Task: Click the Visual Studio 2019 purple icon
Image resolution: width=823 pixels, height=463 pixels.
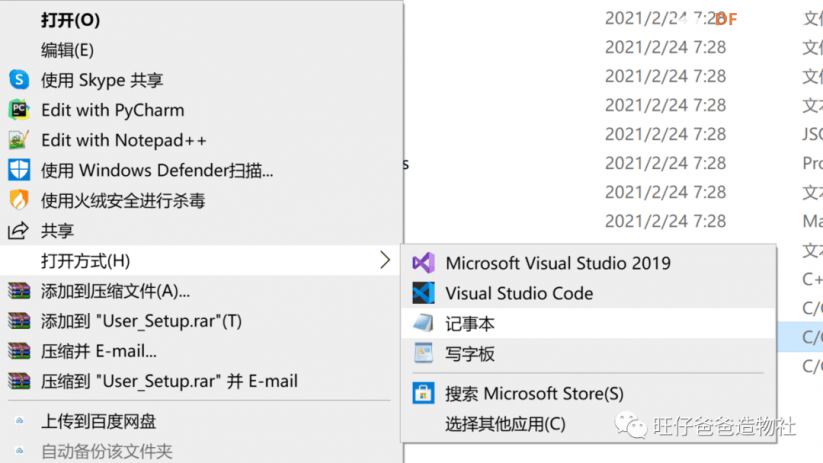Action: (423, 262)
